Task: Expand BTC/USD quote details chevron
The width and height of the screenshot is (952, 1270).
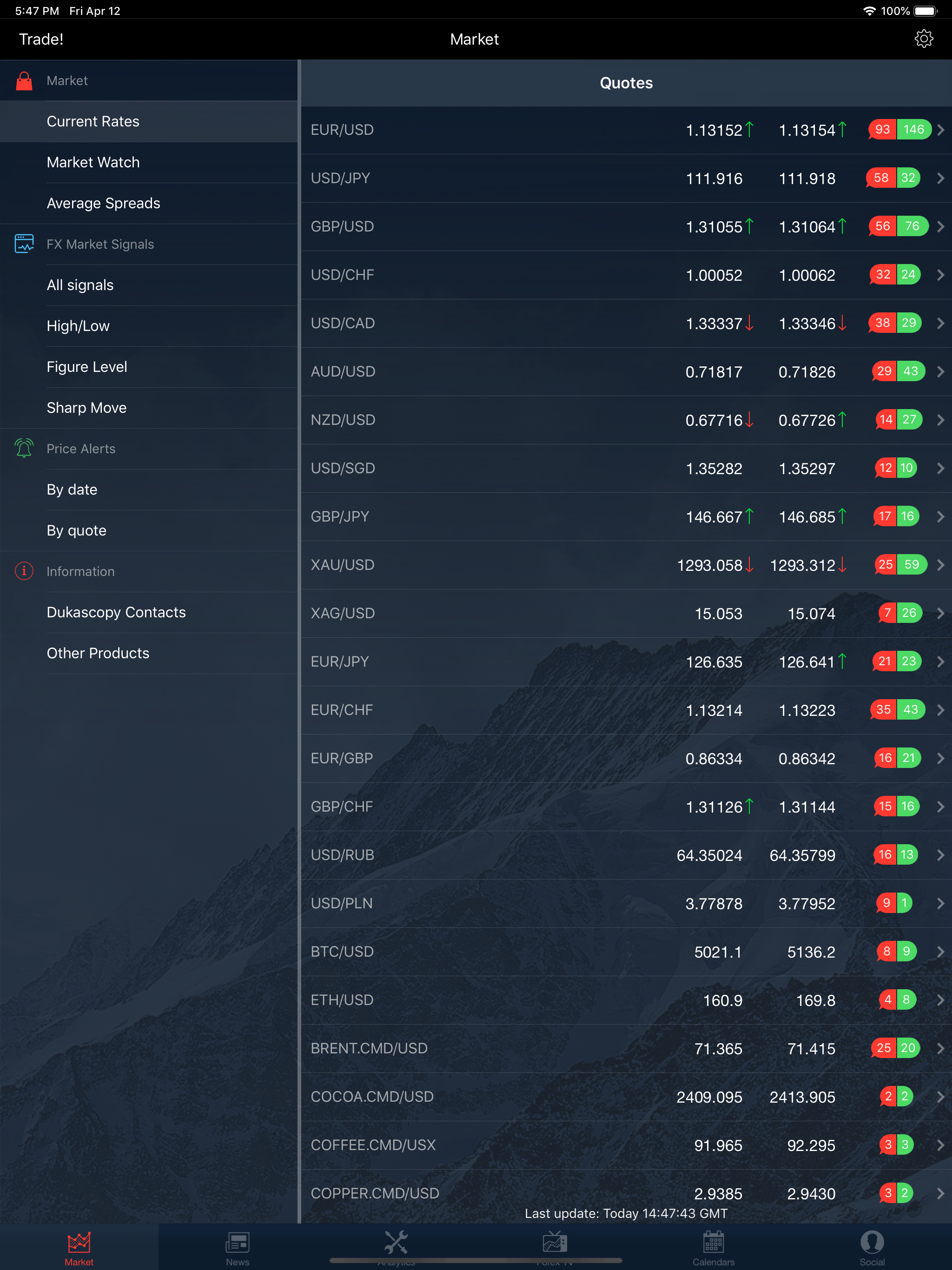Action: 940,952
